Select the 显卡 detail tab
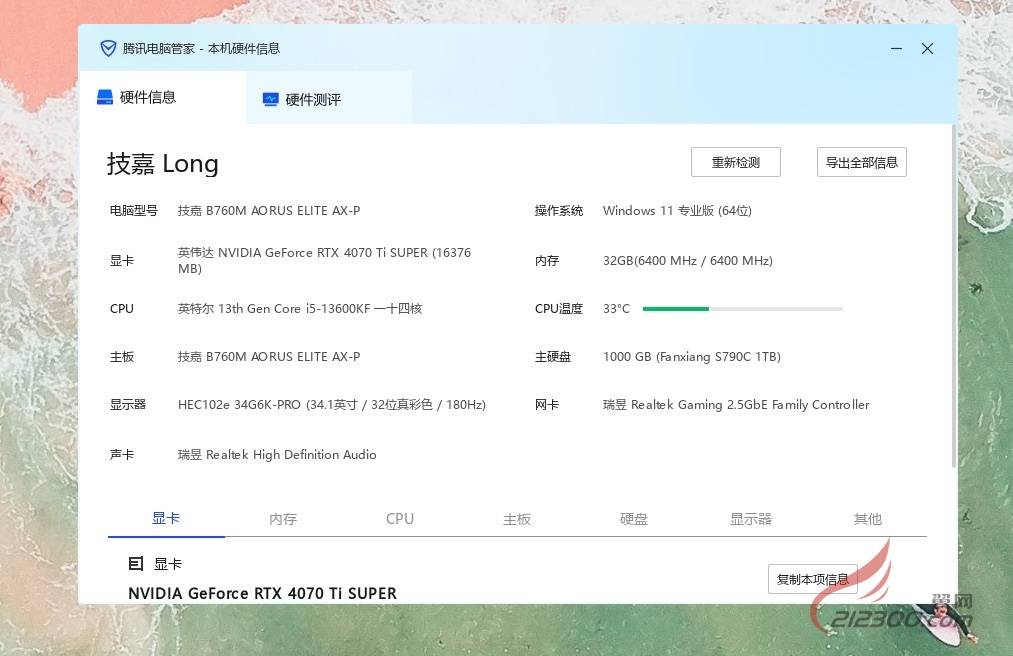 [166, 518]
